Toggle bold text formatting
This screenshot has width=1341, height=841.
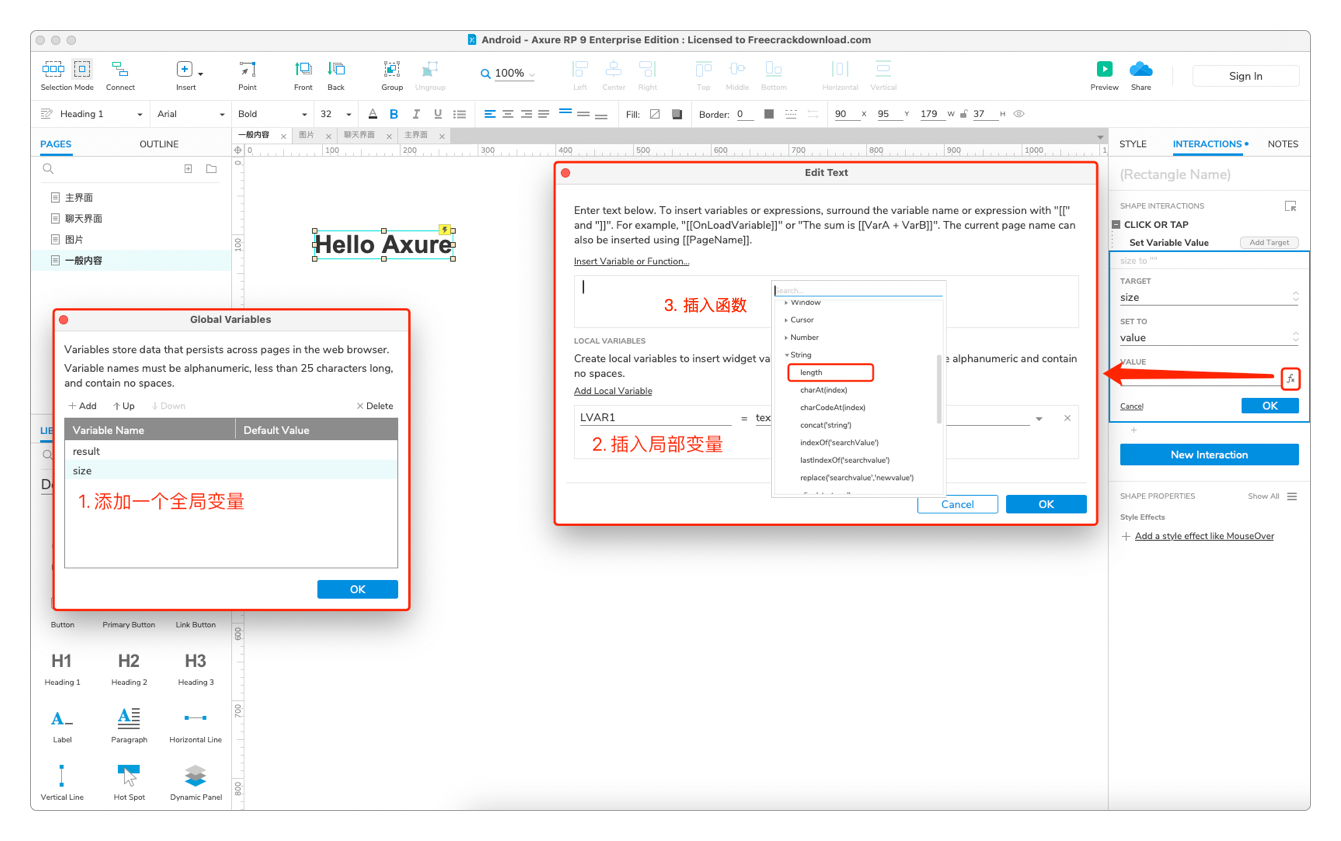pos(394,114)
